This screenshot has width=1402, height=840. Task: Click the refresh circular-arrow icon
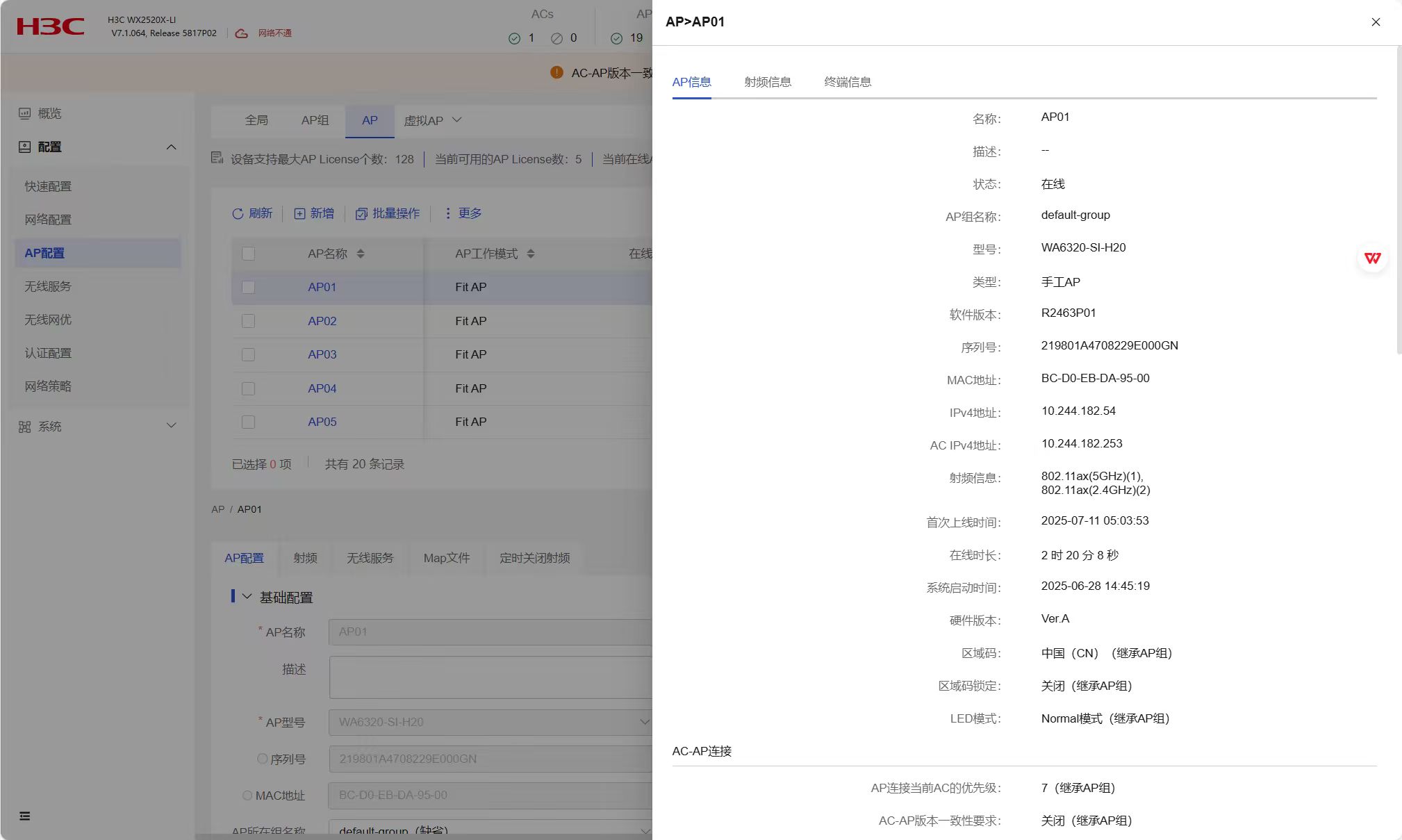point(238,214)
